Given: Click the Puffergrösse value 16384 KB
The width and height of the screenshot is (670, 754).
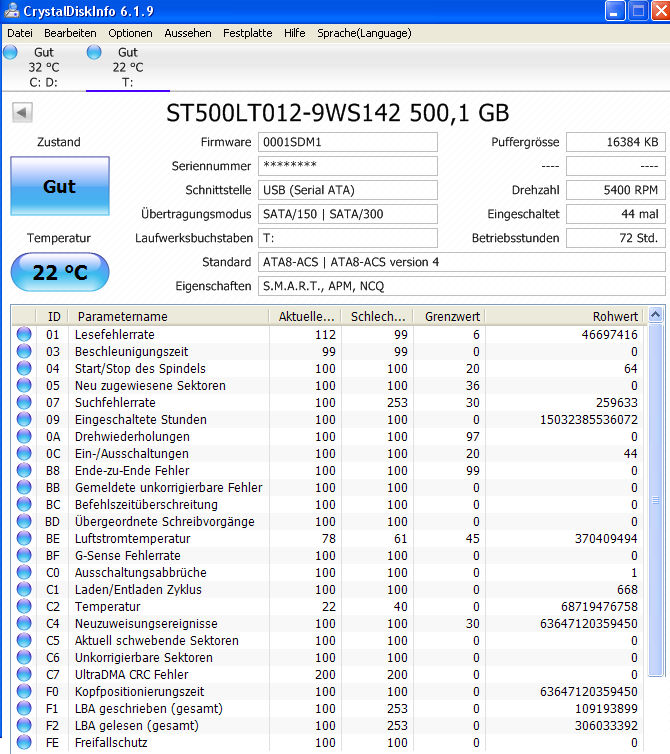Looking at the screenshot, I should pos(616,142).
